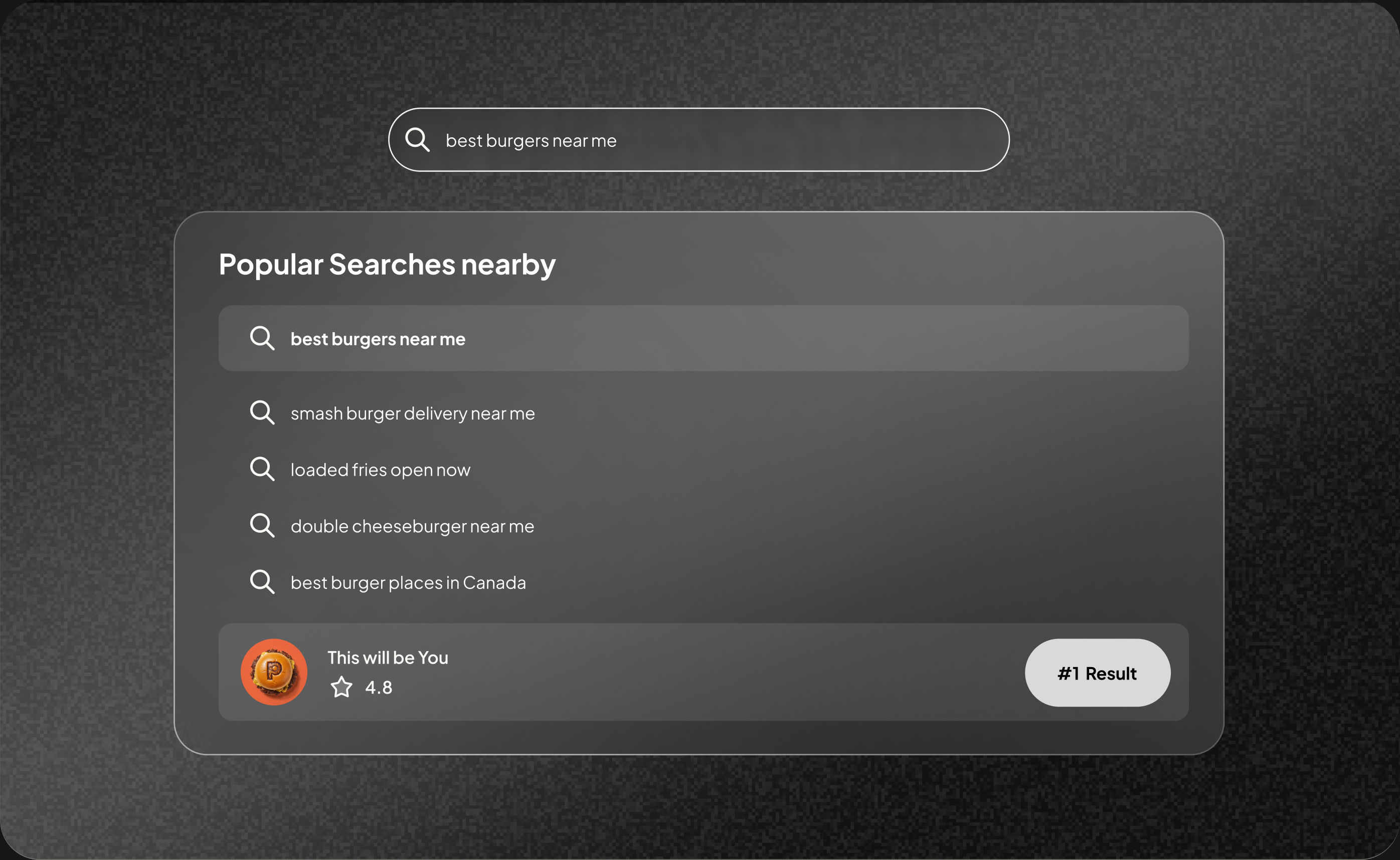Screen dimensions: 1400x860
Task: Select 'double cheeseburger near me' suggestion
Action: tap(412, 526)
